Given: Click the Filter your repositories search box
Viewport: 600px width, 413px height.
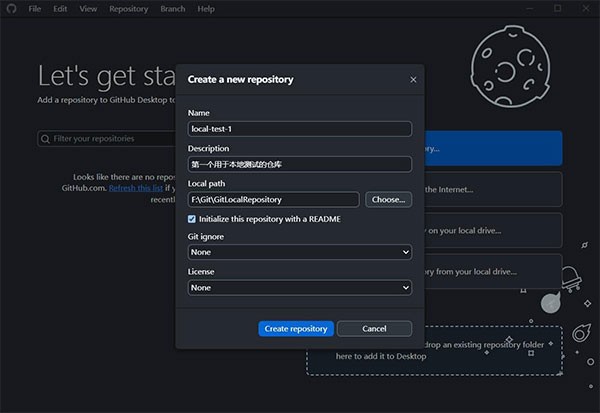Looking at the screenshot, I should click(x=107, y=139).
